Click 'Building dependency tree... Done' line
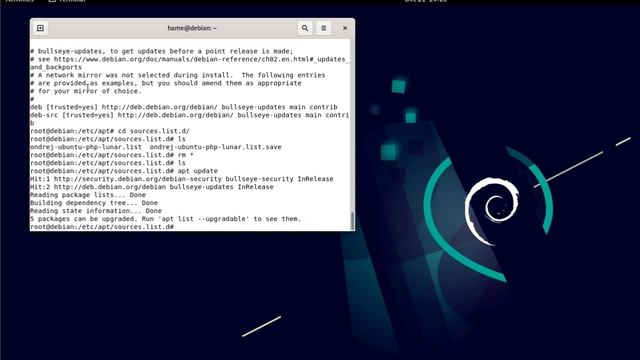The image size is (640, 360). 94,203
